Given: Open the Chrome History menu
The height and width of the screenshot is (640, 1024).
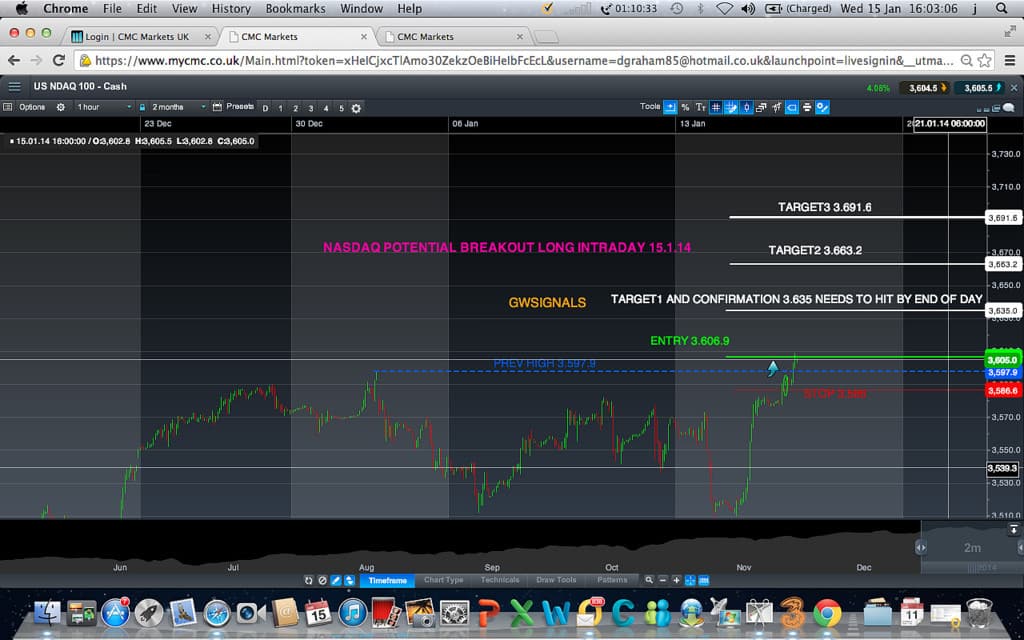Looking at the screenshot, I should coord(231,8).
